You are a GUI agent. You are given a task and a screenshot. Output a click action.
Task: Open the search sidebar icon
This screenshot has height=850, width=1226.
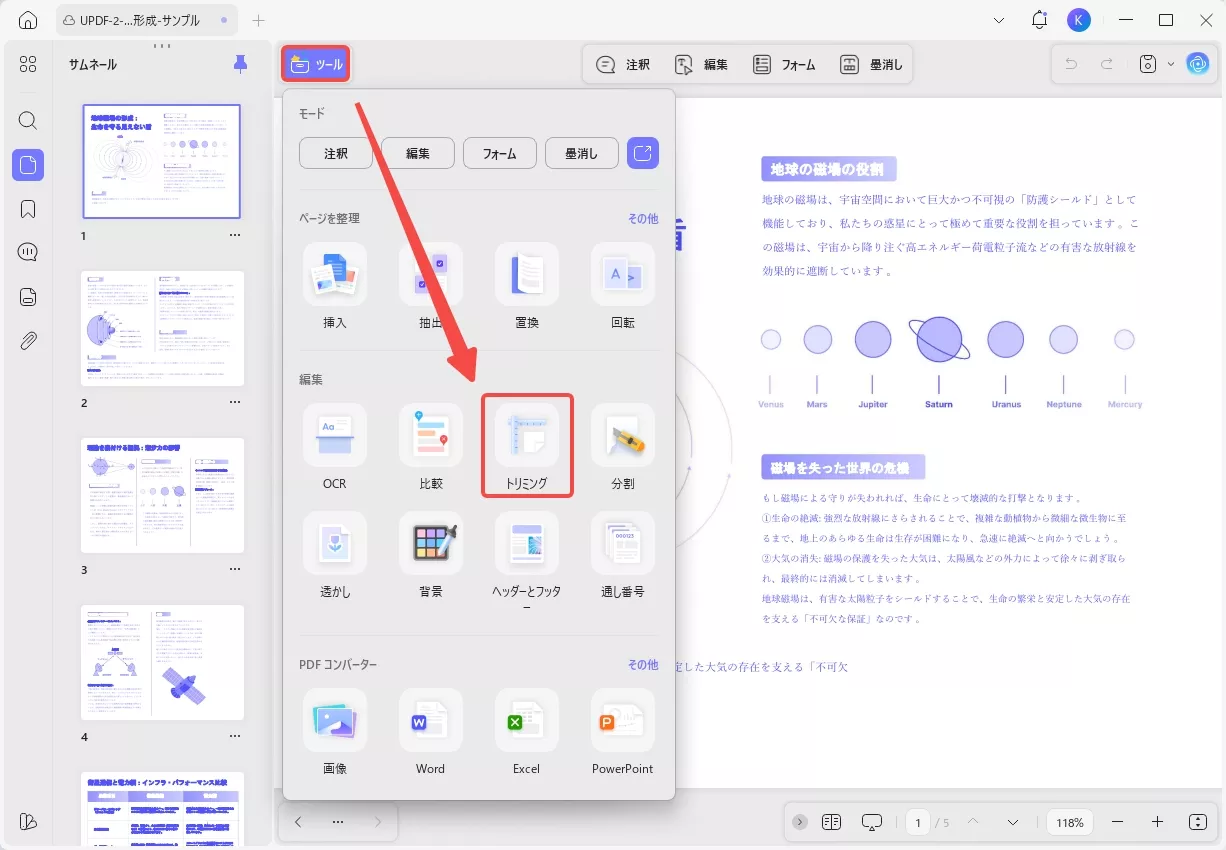point(28,121)
